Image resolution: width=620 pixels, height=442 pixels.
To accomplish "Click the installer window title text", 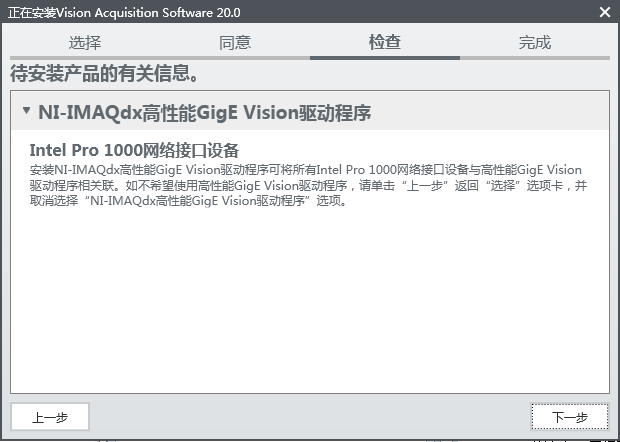I will (124, 12).
